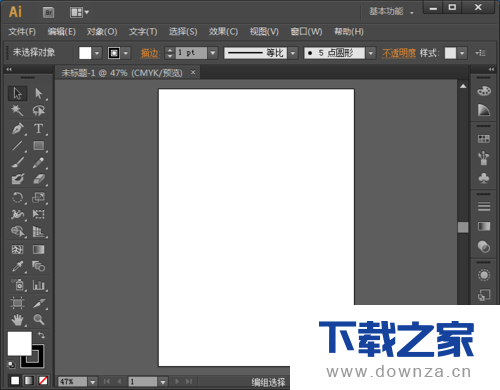Viewport: 500px width, 390px height.
Task: Open 5 点圆形 brush definition dropdown
Action: (371, 53)
